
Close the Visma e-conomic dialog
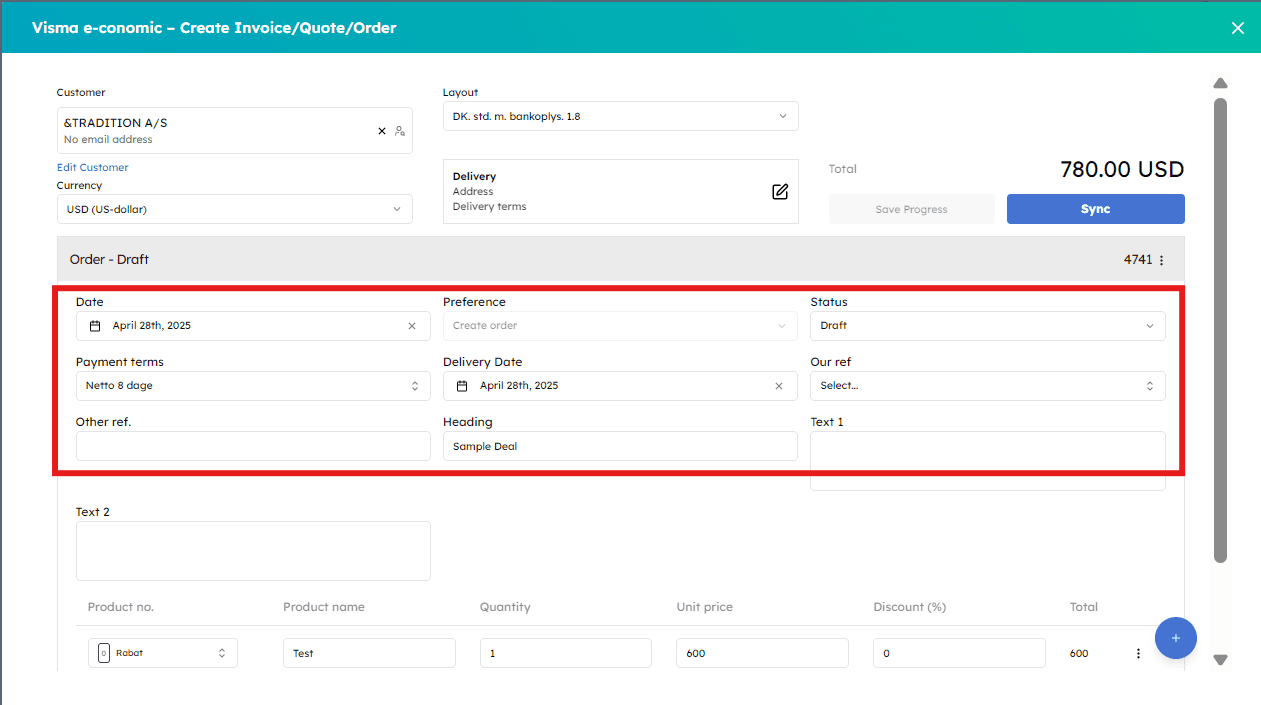(1238, 28)
